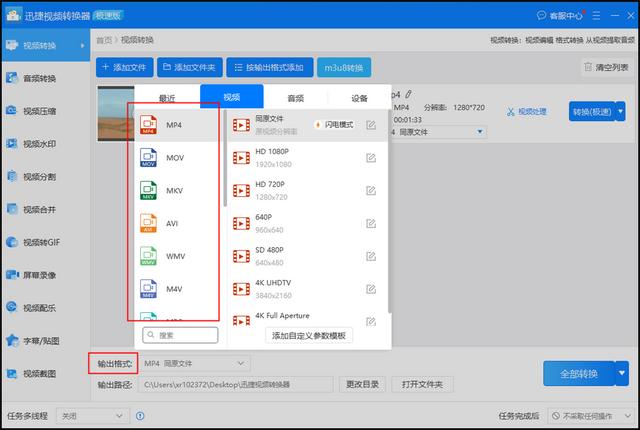Screen dimensions: 640x430
Task: Edit parameters for 4K UHDTV preset
Action: (x=371, y=289)
